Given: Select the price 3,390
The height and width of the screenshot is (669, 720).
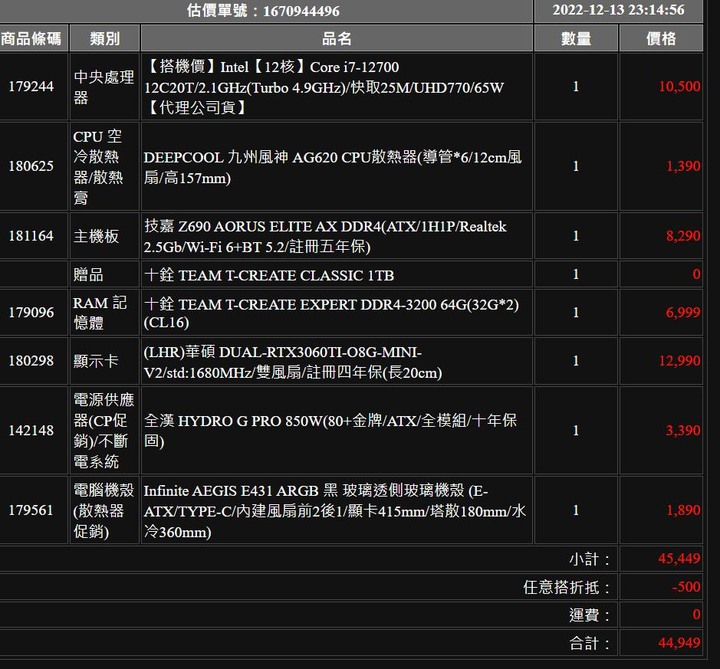Looking at the screenshot, I should (683, 431).
